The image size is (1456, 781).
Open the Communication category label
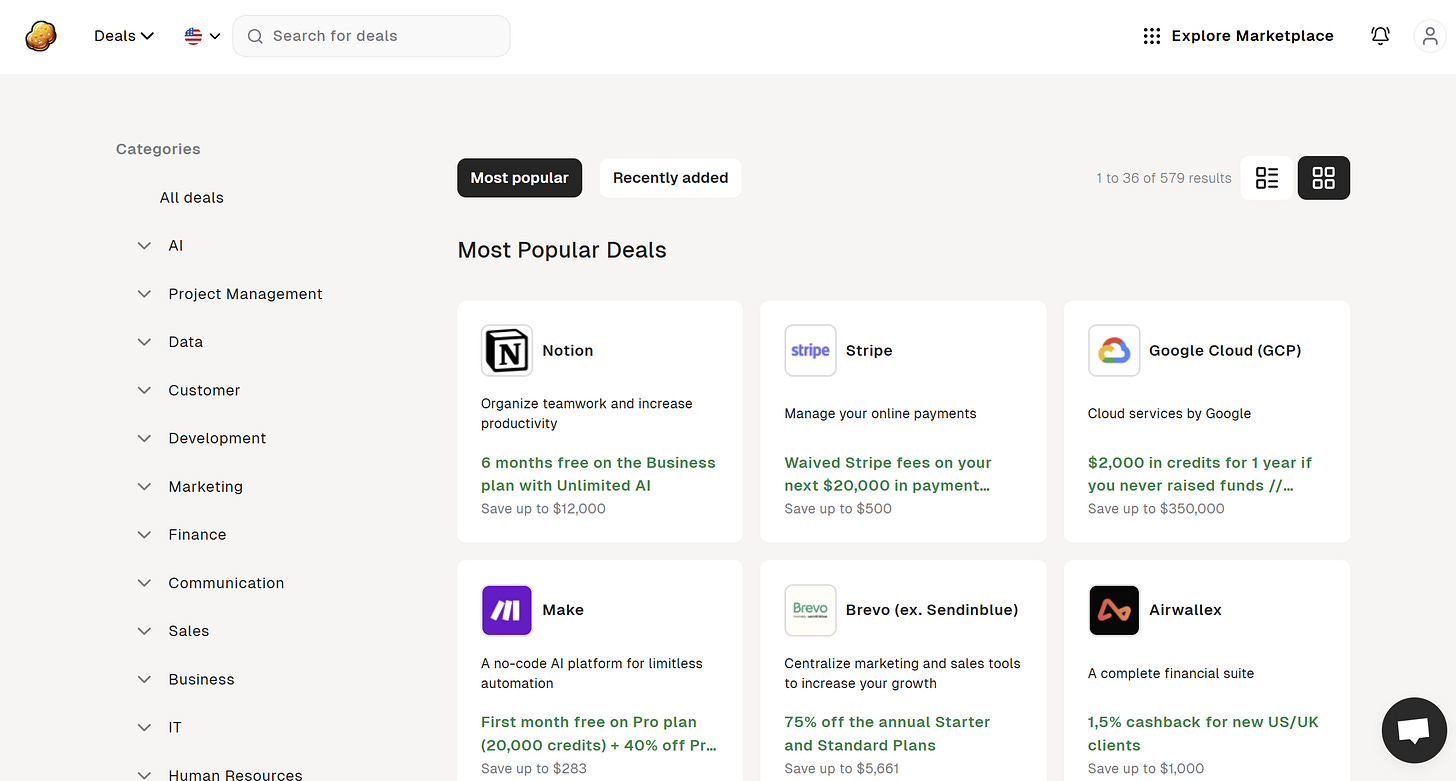coord(226,583)
